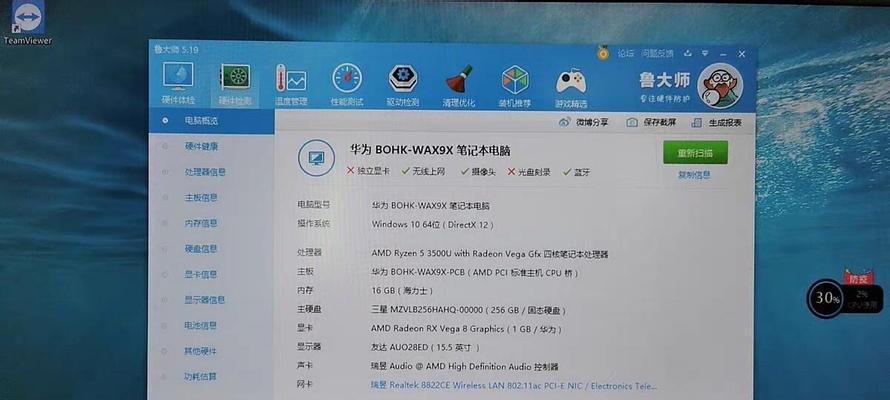Open 清理优化 cleanup broom icon
The height and width of the screenshot is (400, 890).
(459, 85)
